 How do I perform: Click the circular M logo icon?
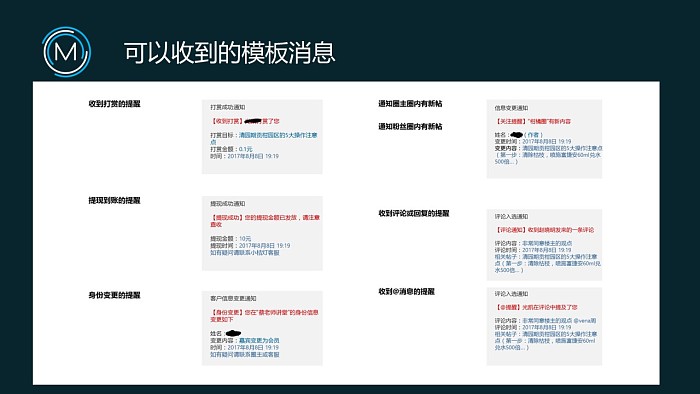tap(67, 52)
